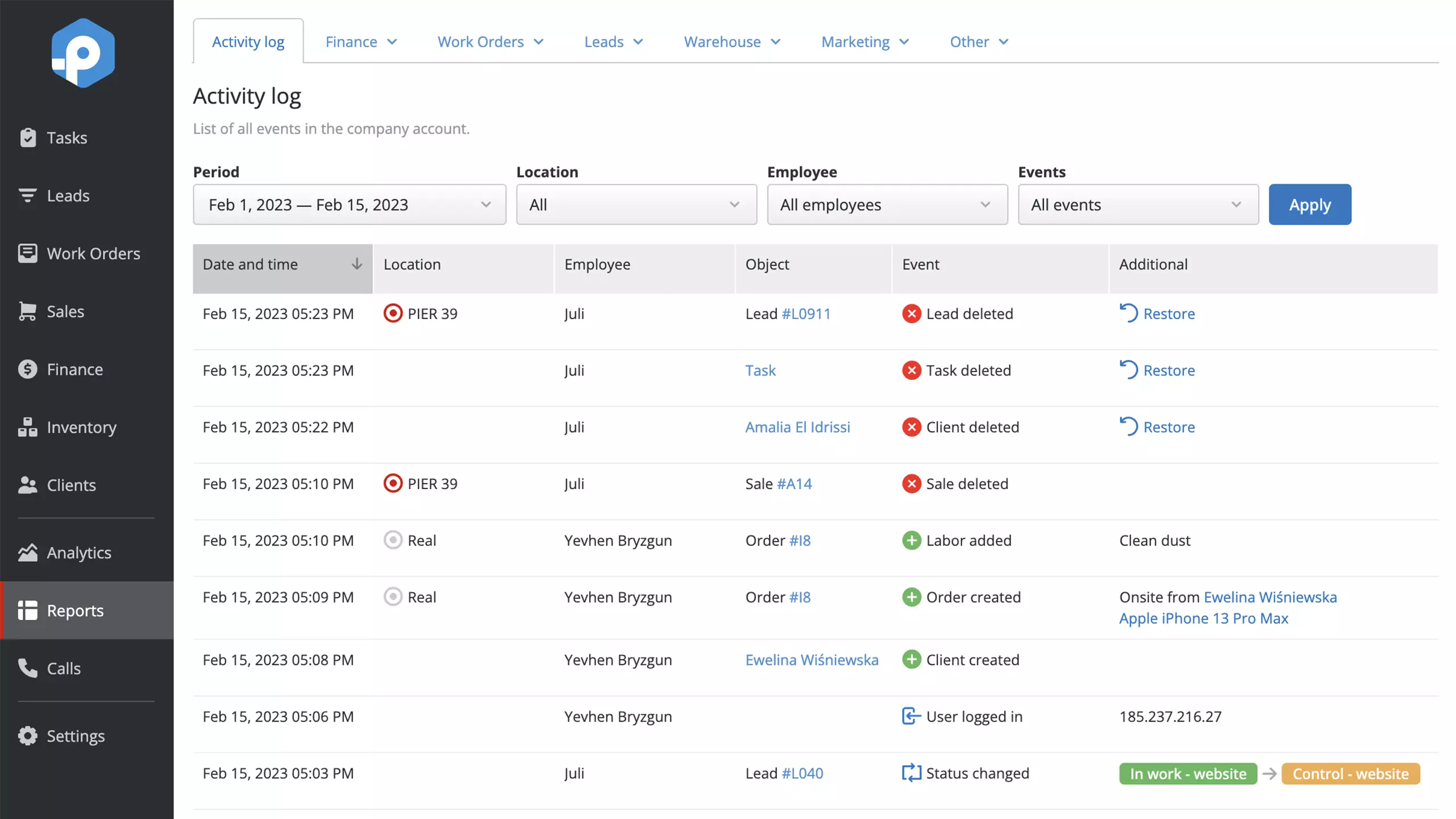Click the Work Orders icon in sidebar
This screenshot has height=819, width=1456.
point(27,253)
